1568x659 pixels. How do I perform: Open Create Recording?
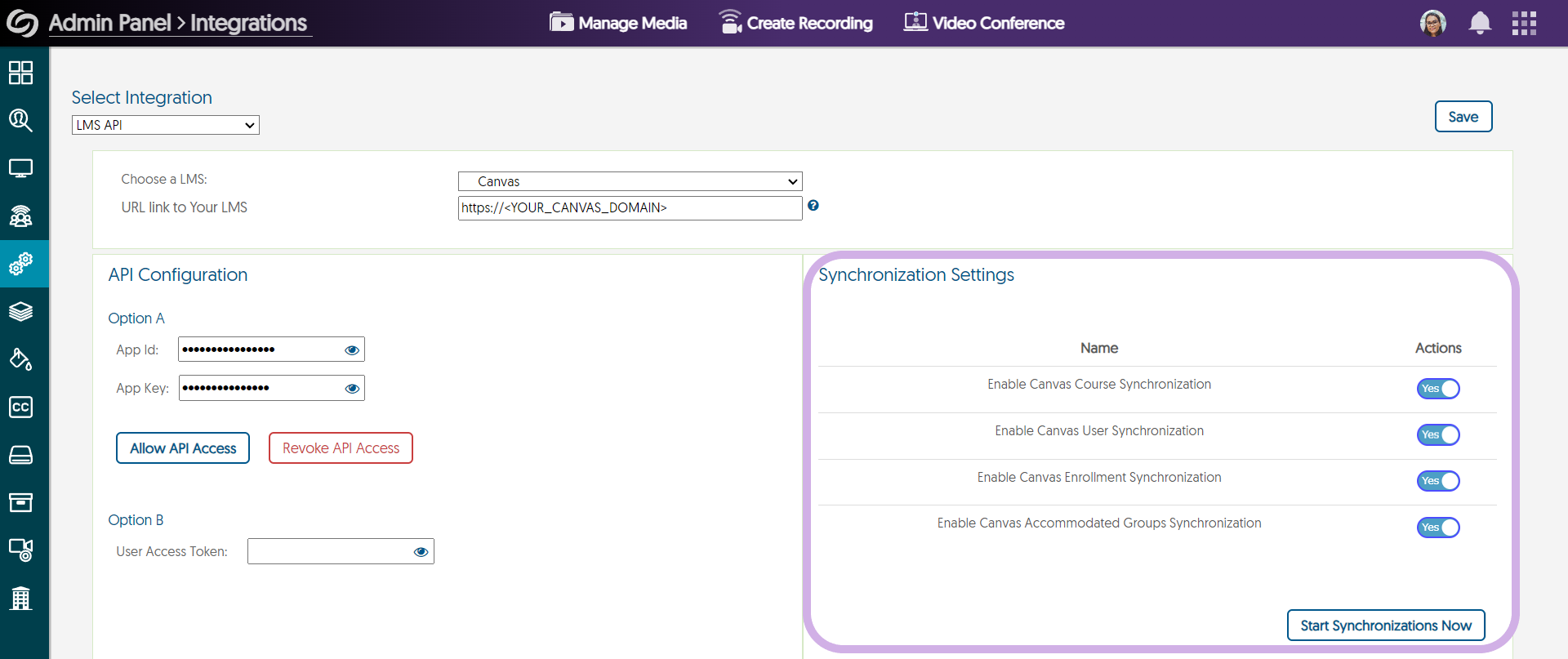795,23
